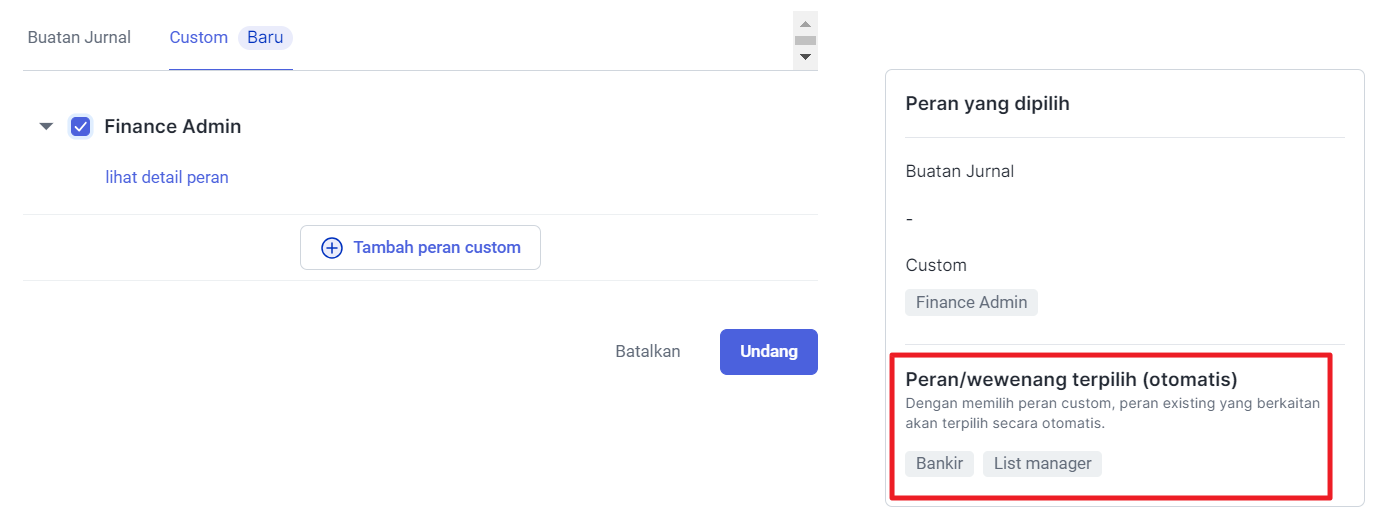The height and width of the screenshot is (514, 1381).
Task: Click the Custom section label in right panel
Action: pyautogui.click(x=936, y=265)
